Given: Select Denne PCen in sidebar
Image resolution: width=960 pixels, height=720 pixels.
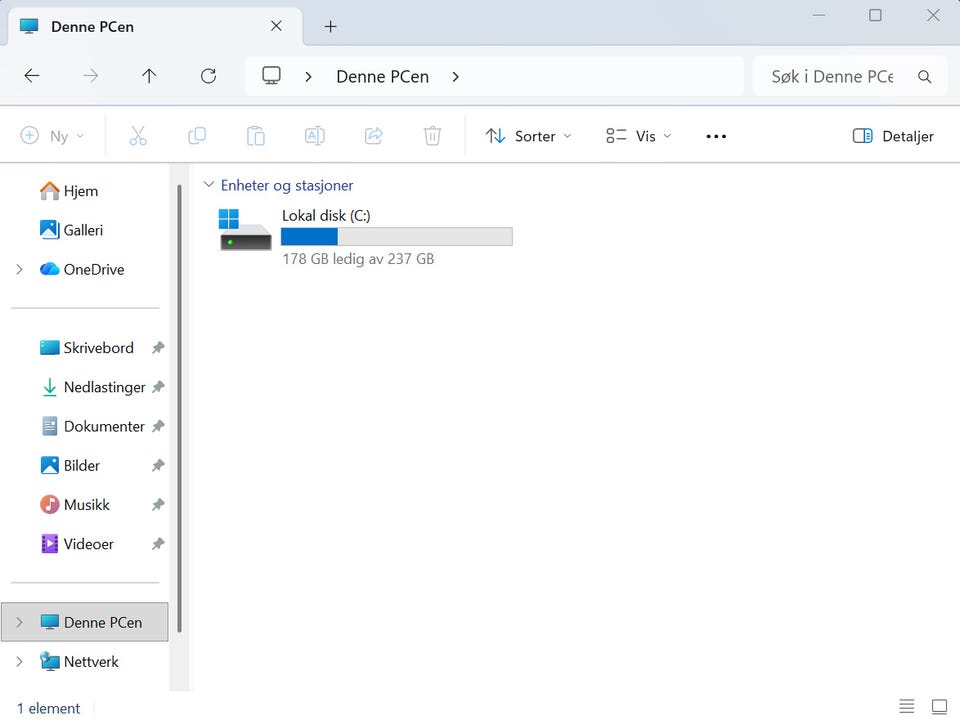Looking at the screenshot, I should point(84,622).
